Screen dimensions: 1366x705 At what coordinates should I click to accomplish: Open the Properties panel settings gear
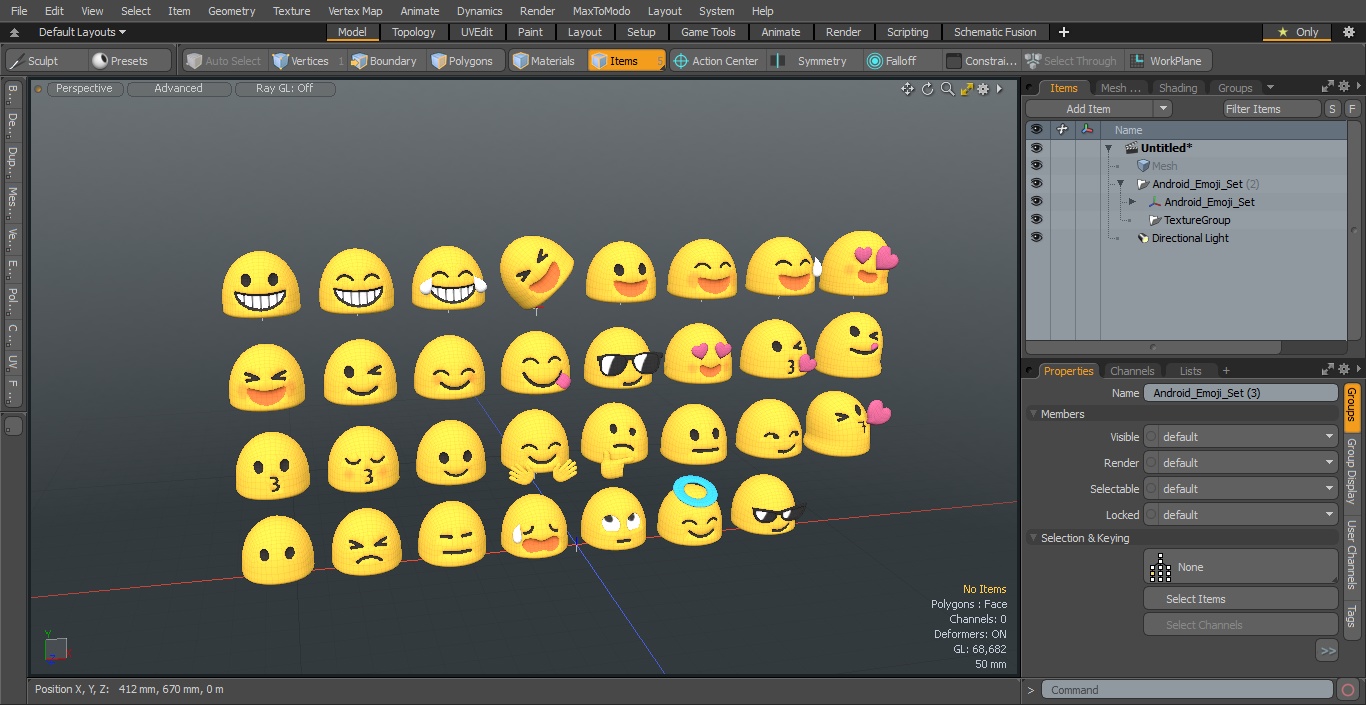tap(1343, 370)
